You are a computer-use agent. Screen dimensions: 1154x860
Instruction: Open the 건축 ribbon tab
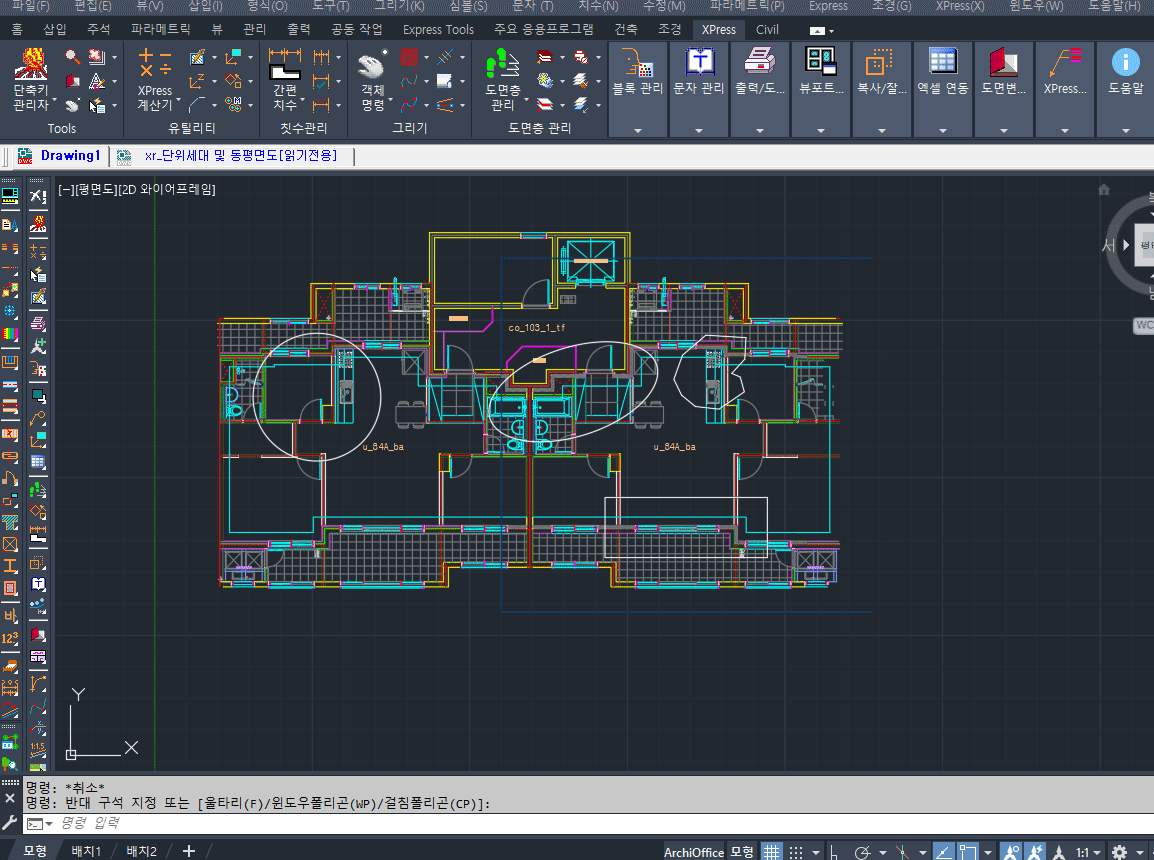pyautogui.click(x=626, y=29)
